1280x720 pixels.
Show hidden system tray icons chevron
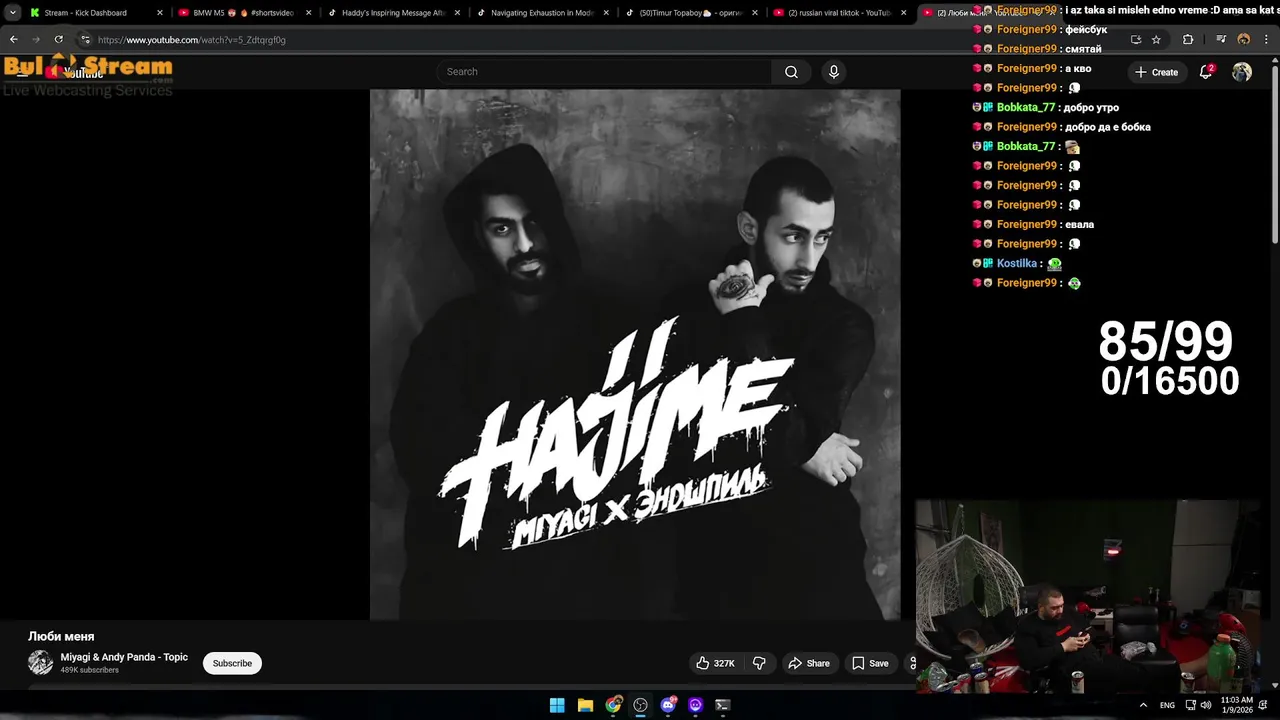pyautogui.click(x=1143, y=705)
